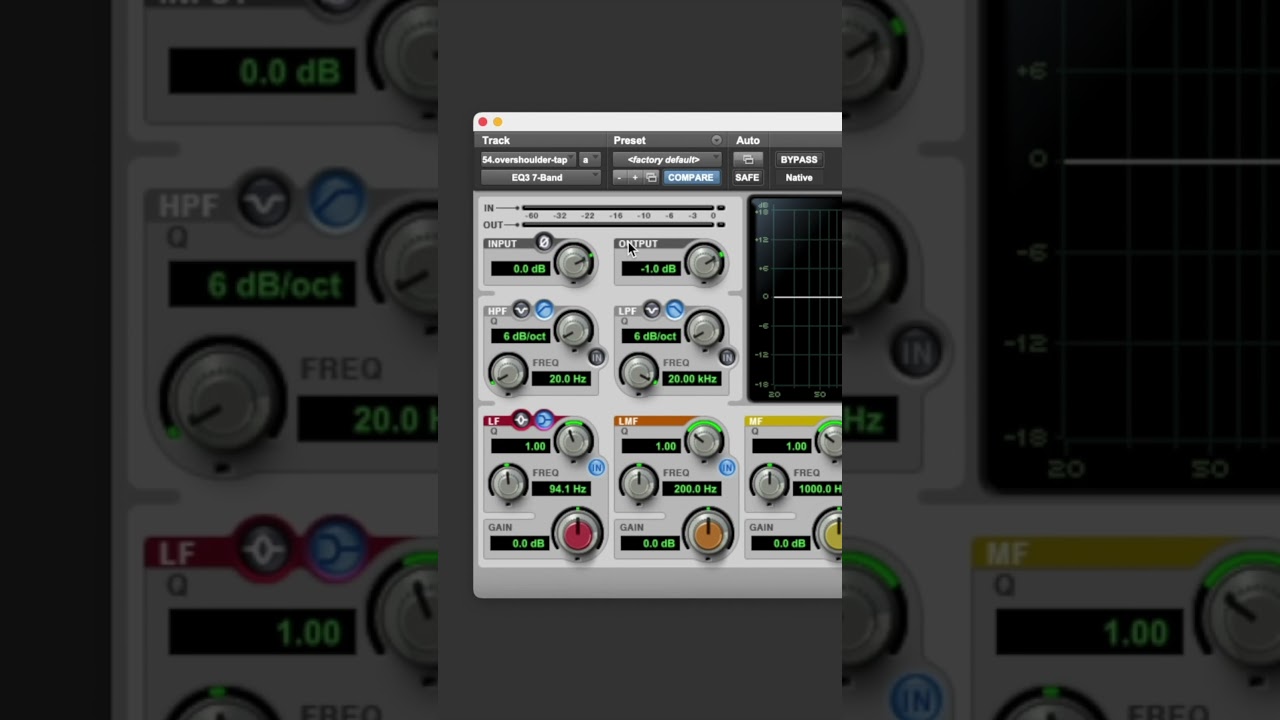Click the LPF Q slope knob
The image size is (1280, 720).
705,329
